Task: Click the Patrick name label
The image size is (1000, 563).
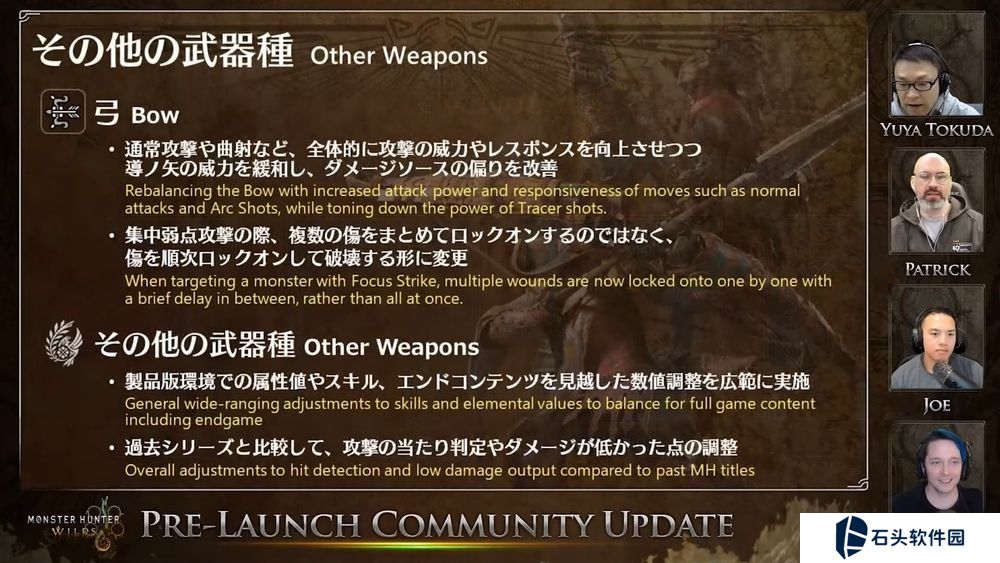Action: pyautogui.click(x=937, y=270)
